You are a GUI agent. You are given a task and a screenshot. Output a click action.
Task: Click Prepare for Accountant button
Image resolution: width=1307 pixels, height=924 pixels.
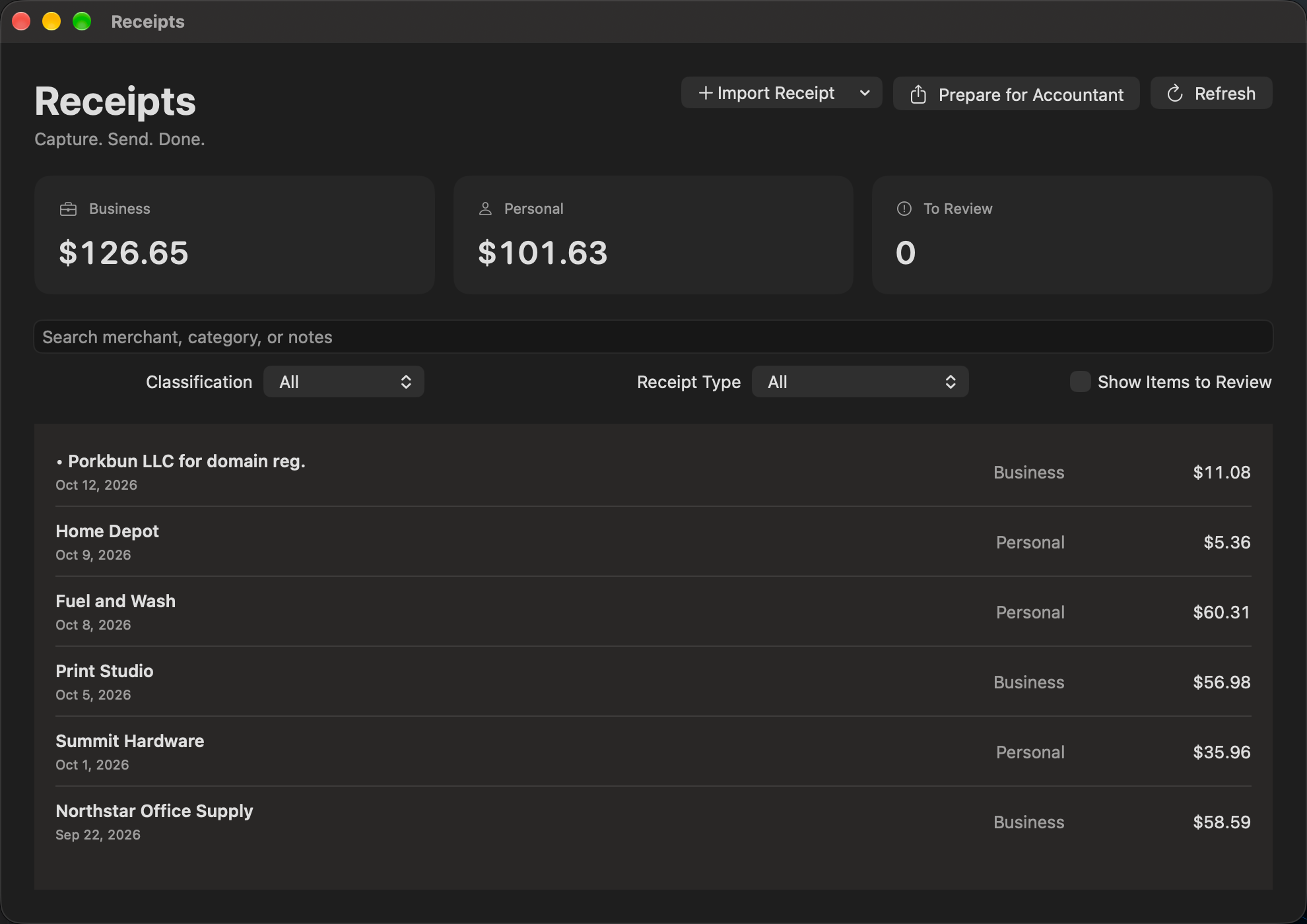1016,94
